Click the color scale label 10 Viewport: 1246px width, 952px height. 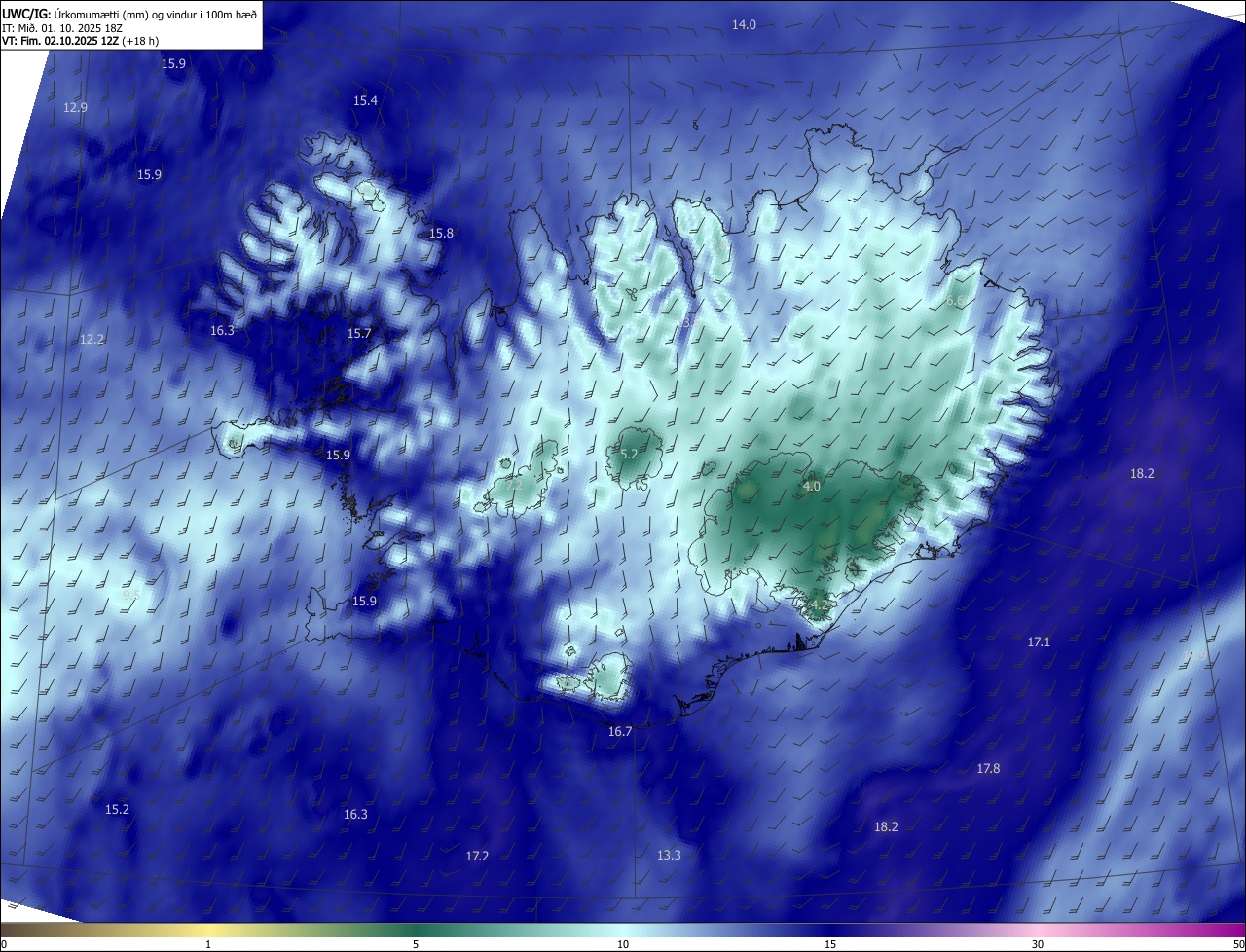click(623, 944)
